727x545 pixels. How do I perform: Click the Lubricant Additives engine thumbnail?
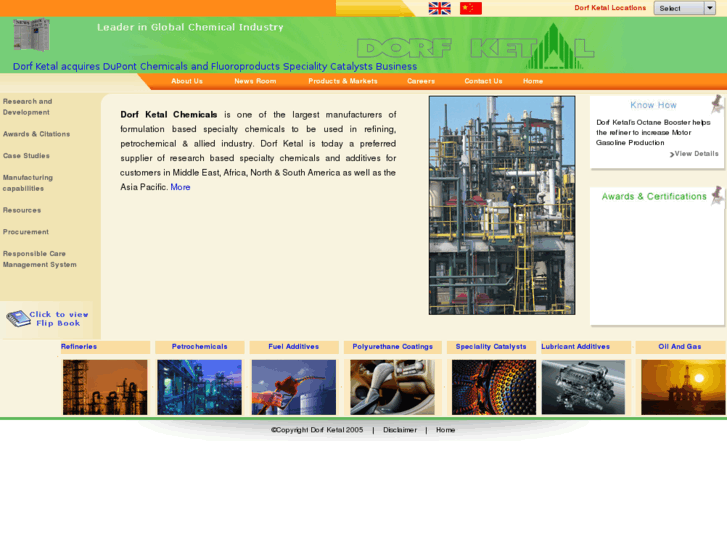coord(583,387)
